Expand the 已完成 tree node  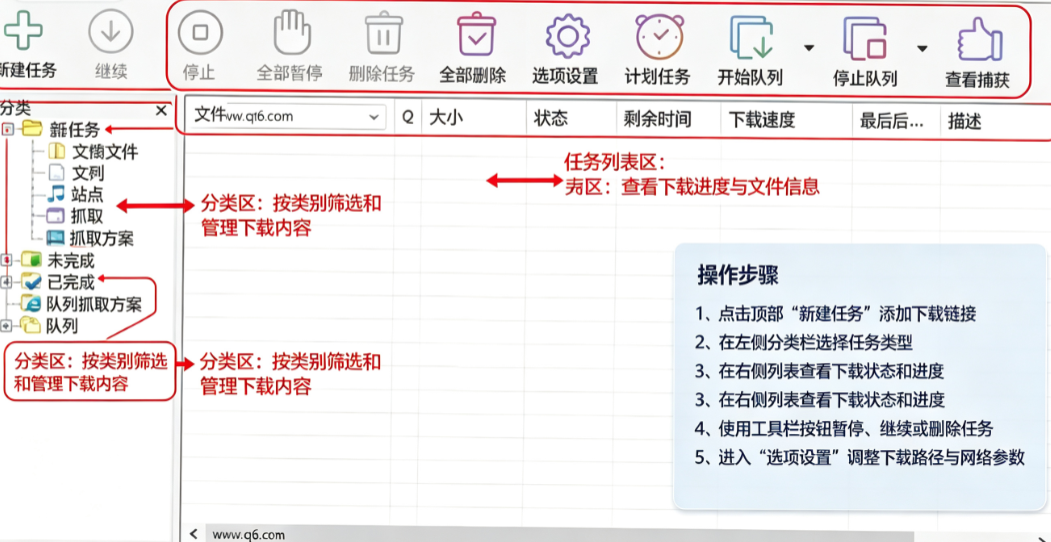(7, 282)
